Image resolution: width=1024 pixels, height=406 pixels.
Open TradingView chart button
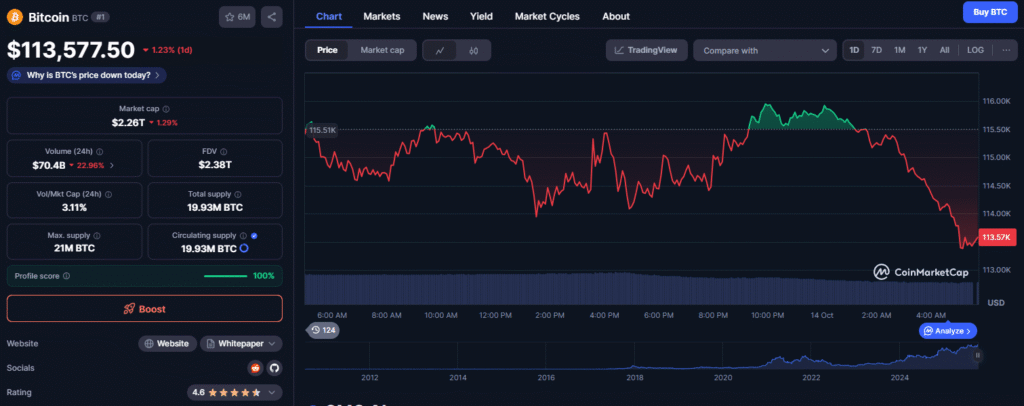click(x=647, y=50)
